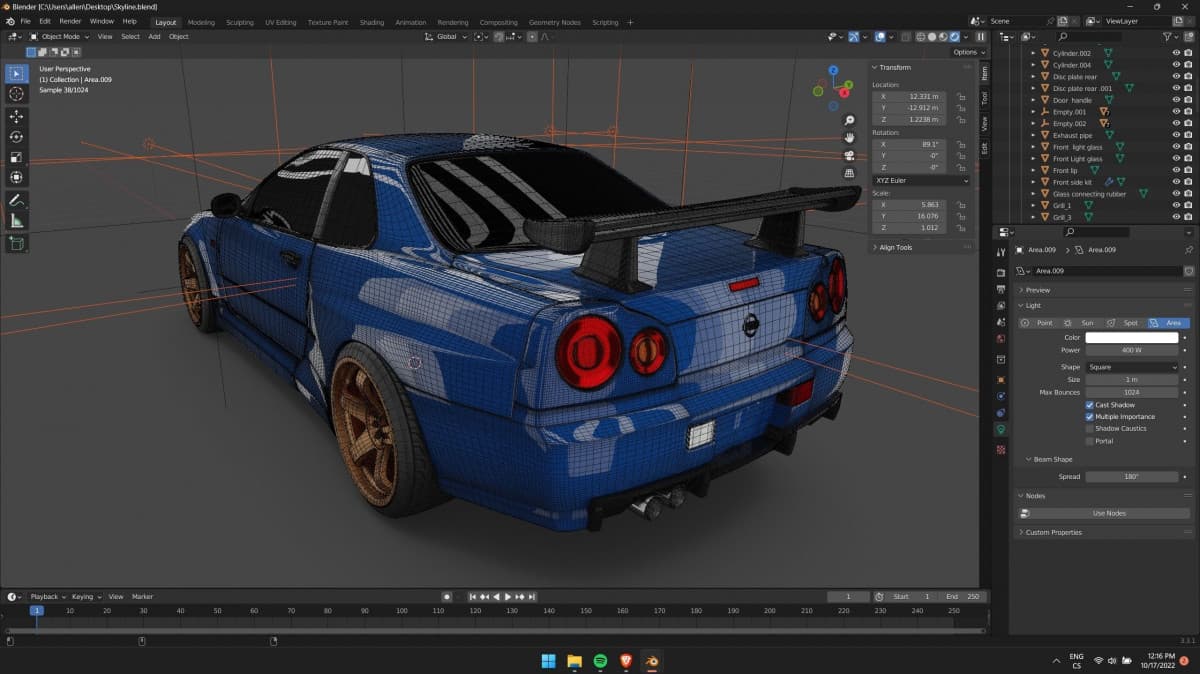Open the XYZ Euler rotation mode dropdown
1200x674 pixels.
(x=921, y=181)
